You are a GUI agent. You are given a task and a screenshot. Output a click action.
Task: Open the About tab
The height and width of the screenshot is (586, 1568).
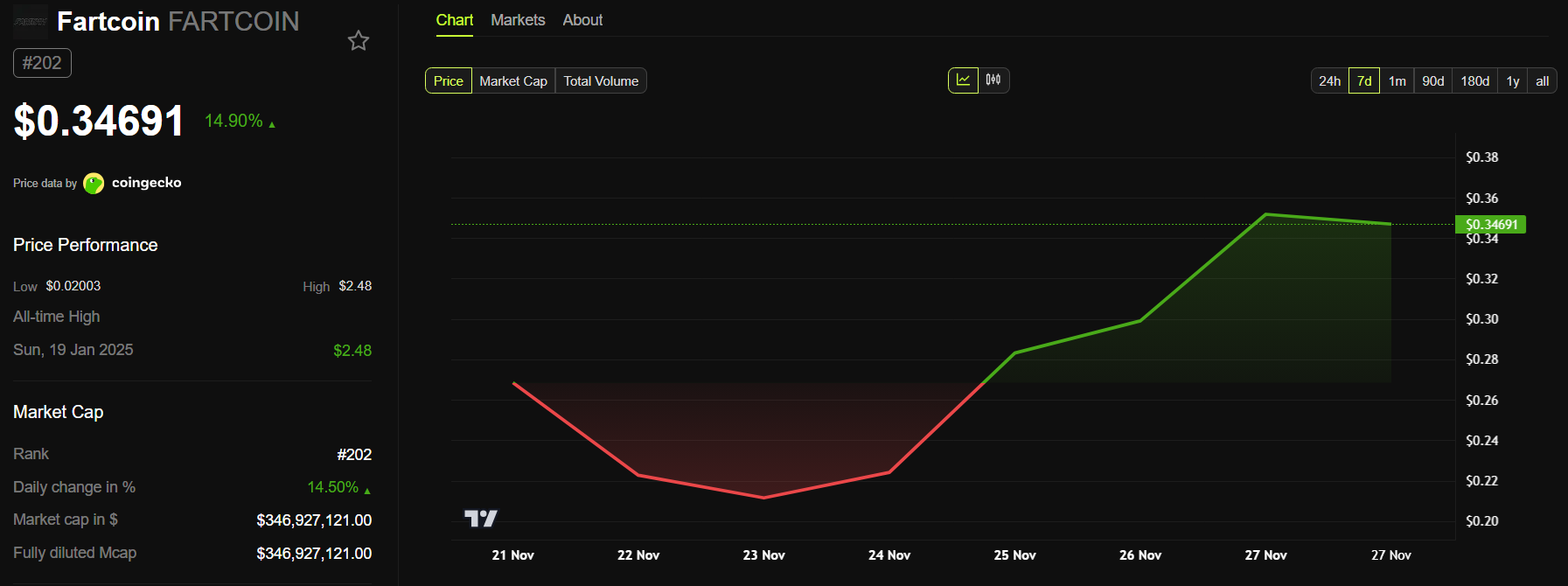pyautogui.click(x=582, y=20)
